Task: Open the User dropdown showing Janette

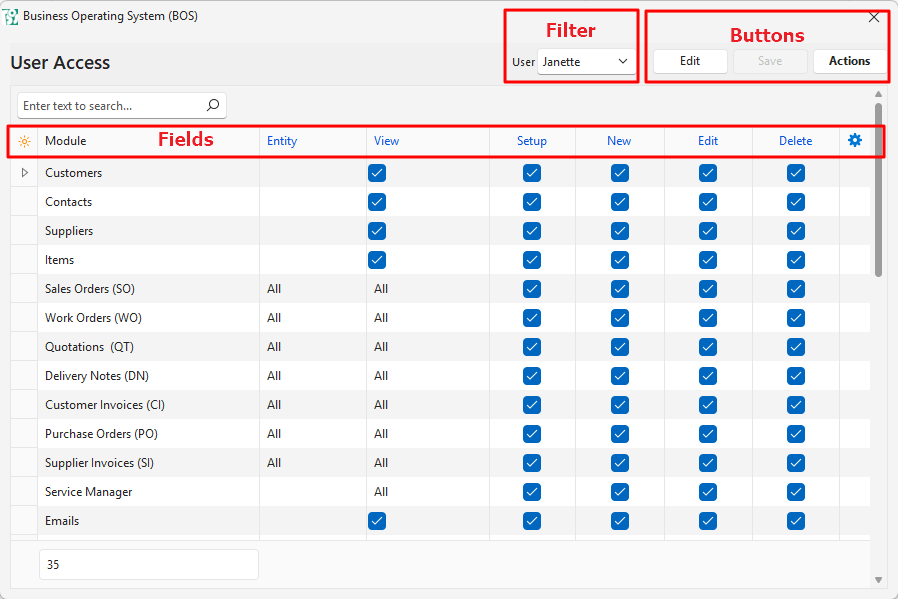Action: coord(586,62)
